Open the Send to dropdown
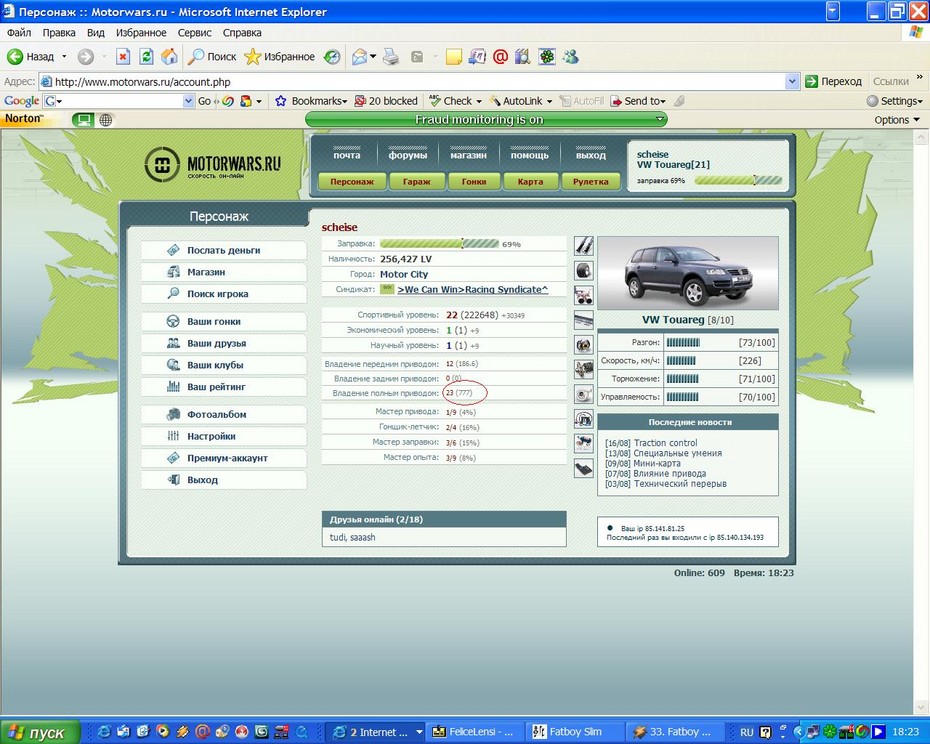 coord(663,101)
